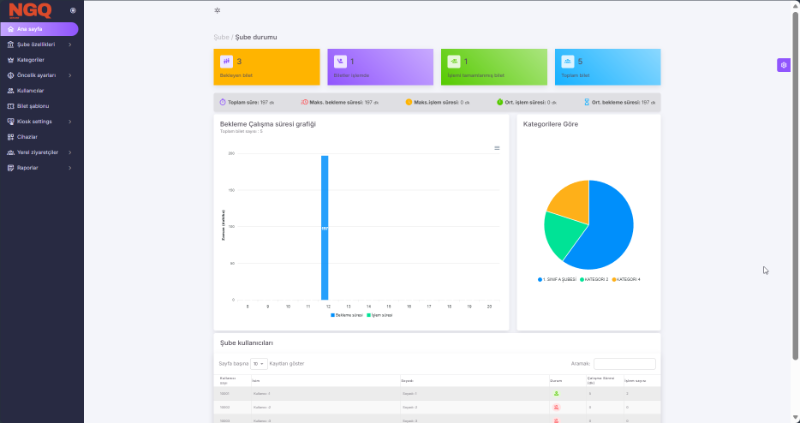Click the Şube breadcrumb link
The image size is (800, 423).
click(x=221, y=37)
